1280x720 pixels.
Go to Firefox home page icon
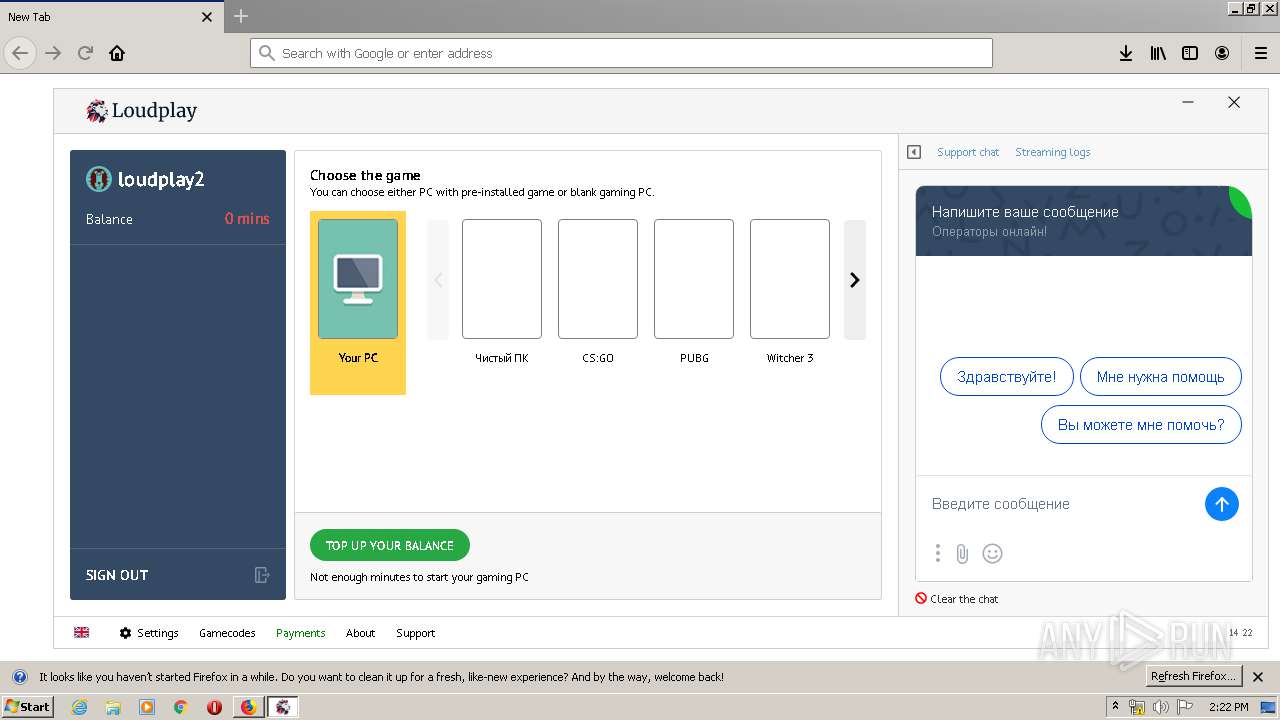tap(117, 53)
